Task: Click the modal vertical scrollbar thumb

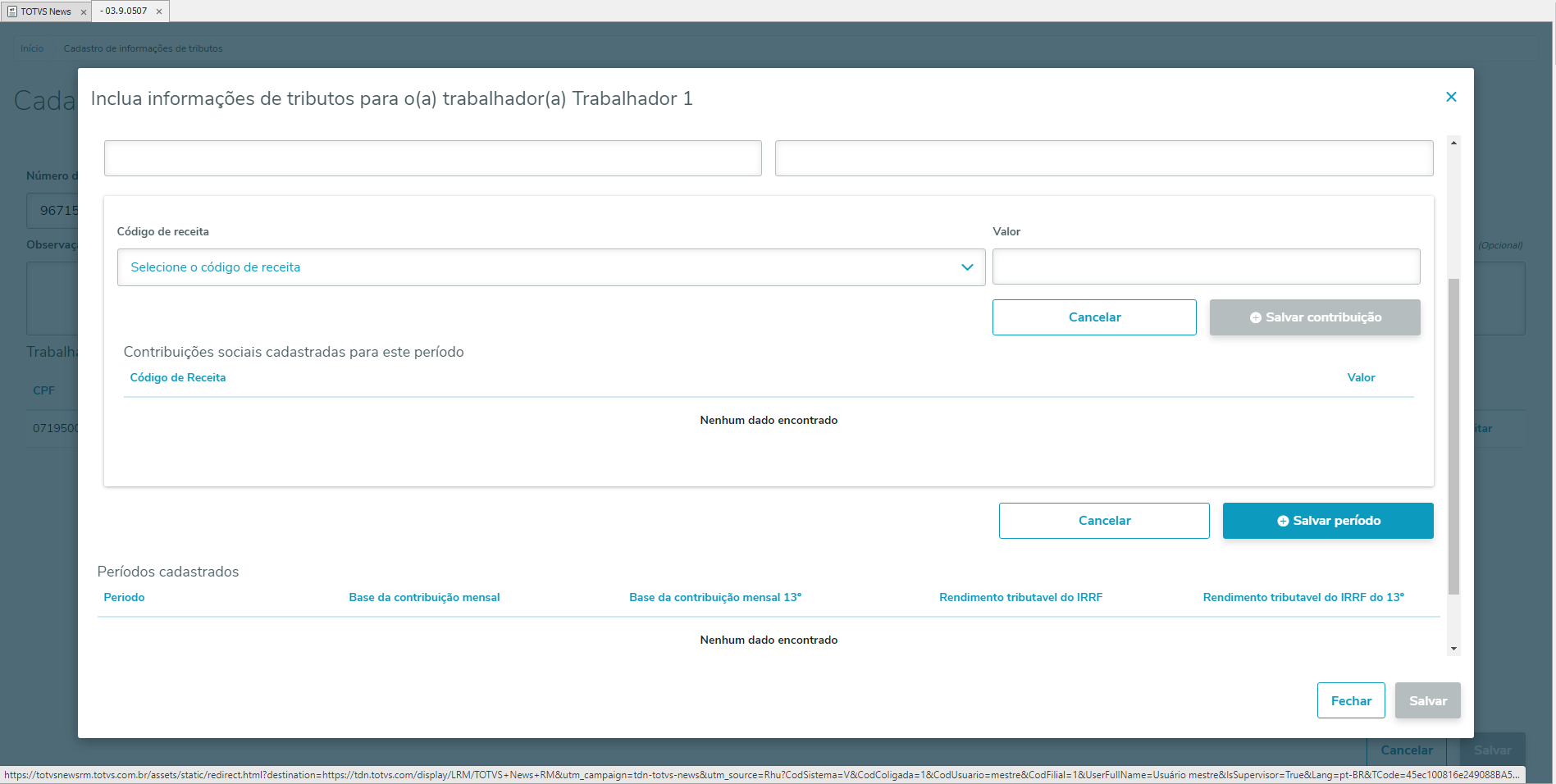Action: (x=1453, y=436)
